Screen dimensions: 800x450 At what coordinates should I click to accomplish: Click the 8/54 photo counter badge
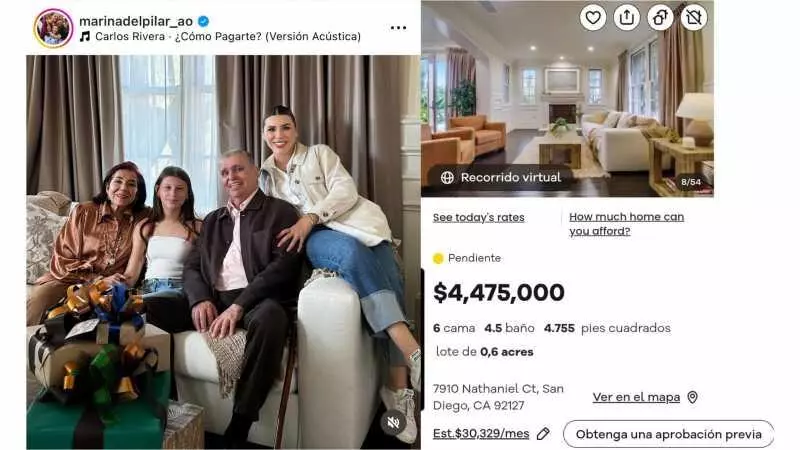(691, 182)
